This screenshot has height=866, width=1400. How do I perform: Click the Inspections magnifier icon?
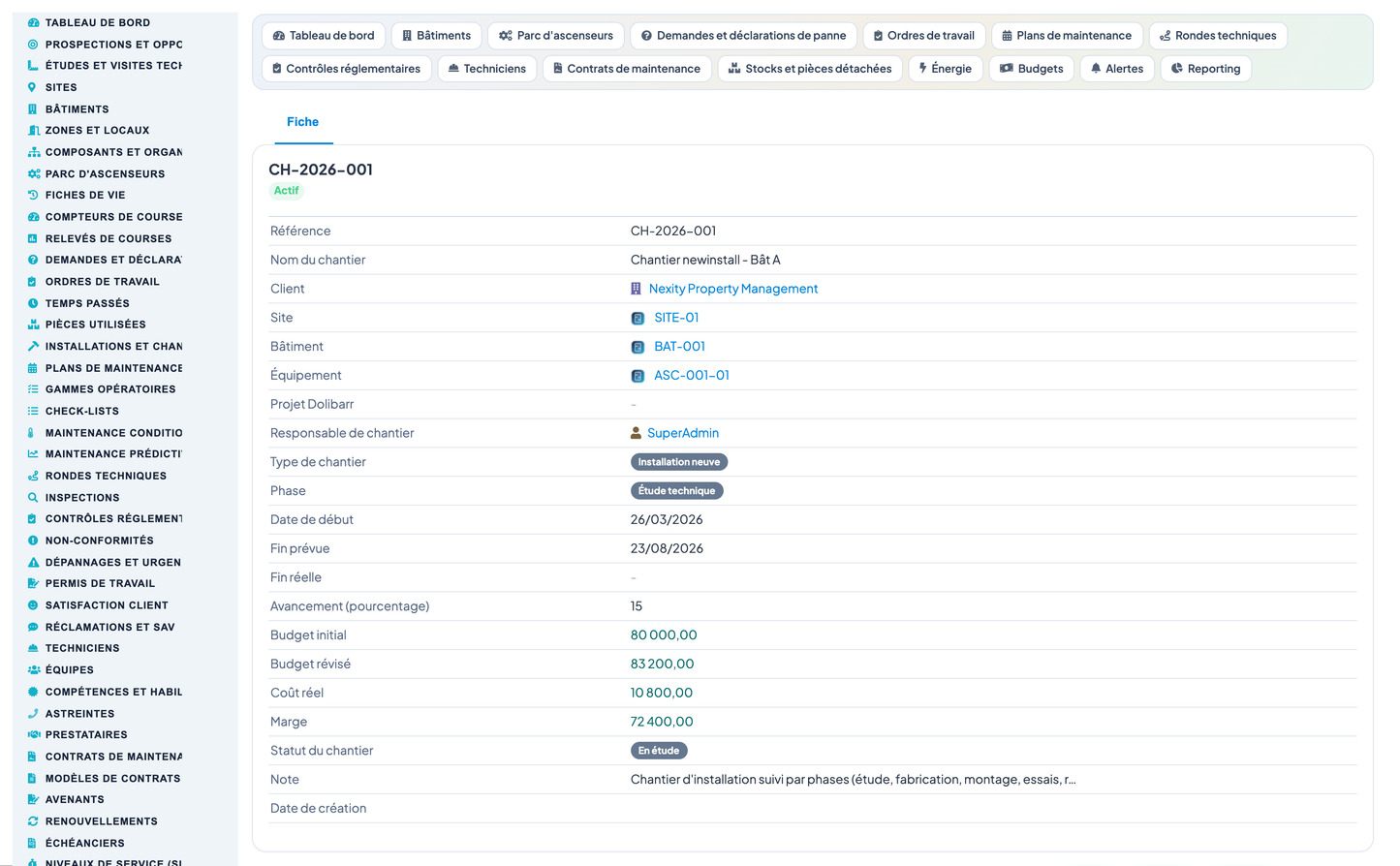pos(33,497)
